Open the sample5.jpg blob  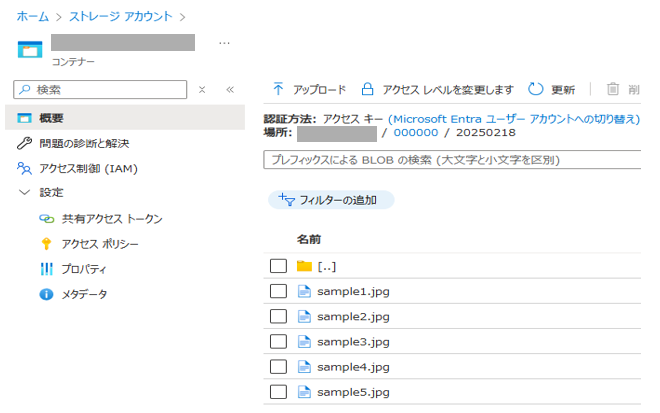[353, 392]
